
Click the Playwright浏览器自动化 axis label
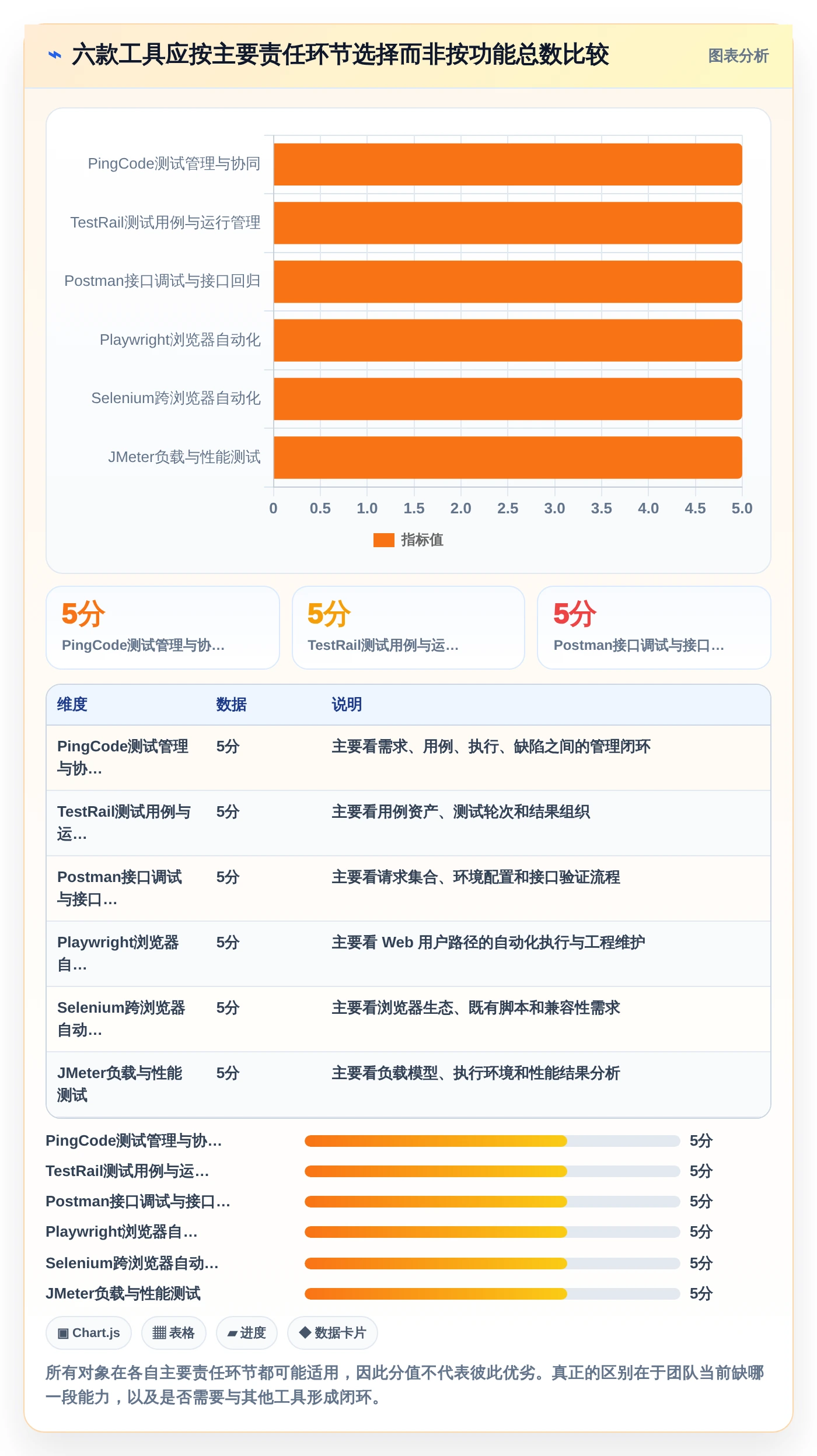180,340
